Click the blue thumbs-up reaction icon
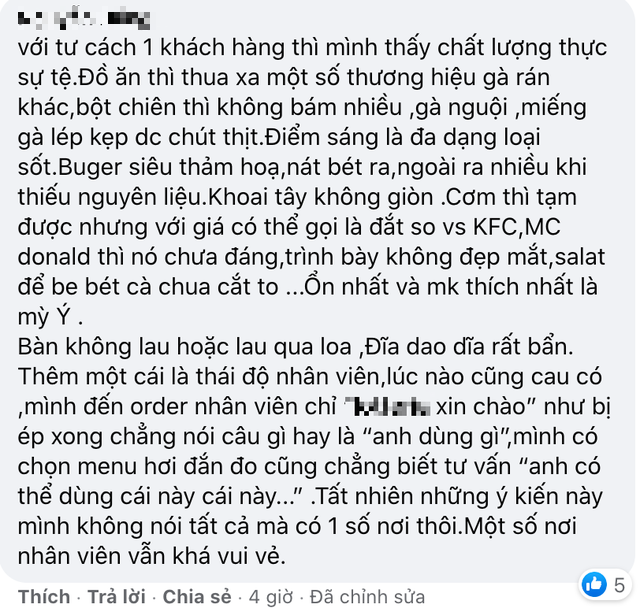Screen dimensions: 640x608 [x=594, y=585]
